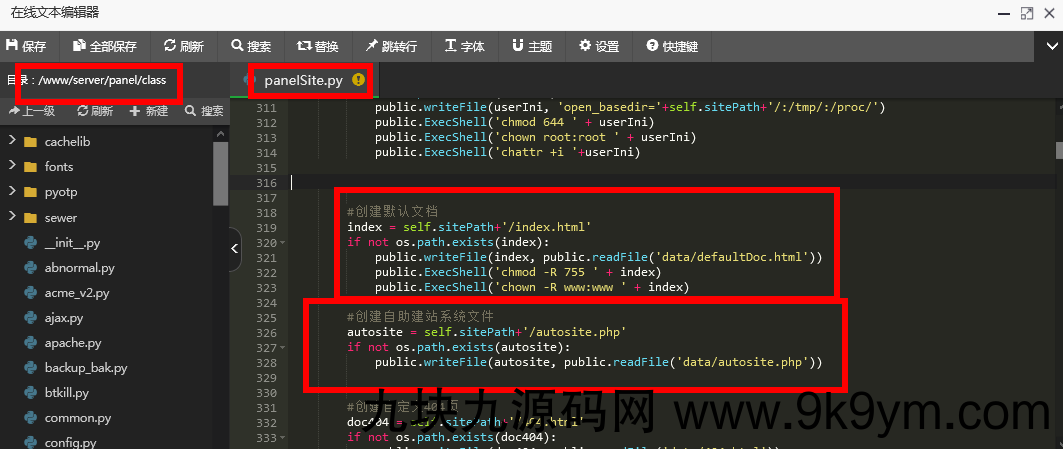Open the Replace (替换) tool
Screen dimensions: 1063x449
318,46
